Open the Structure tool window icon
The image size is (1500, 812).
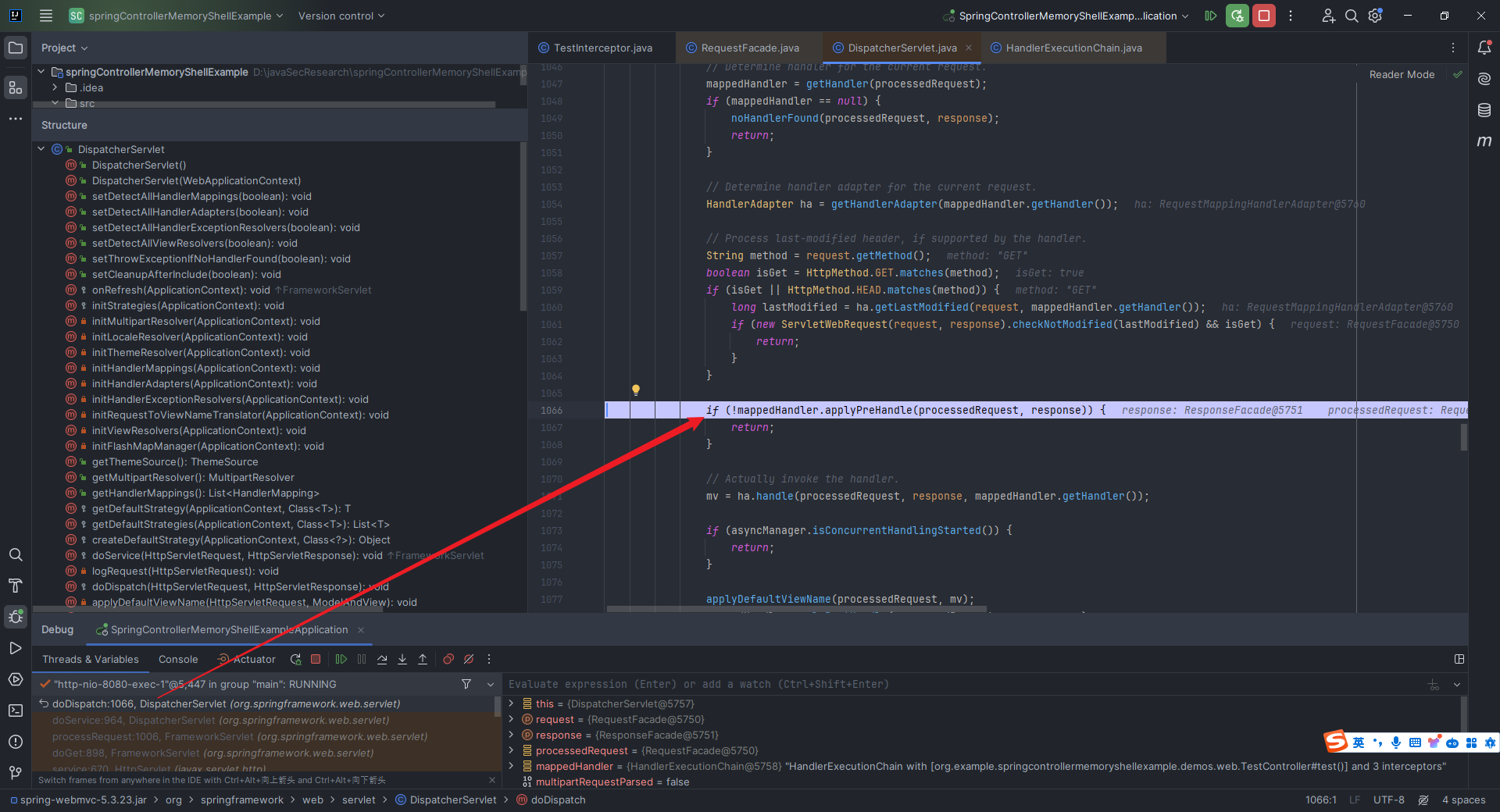click(x=16, y=87)
